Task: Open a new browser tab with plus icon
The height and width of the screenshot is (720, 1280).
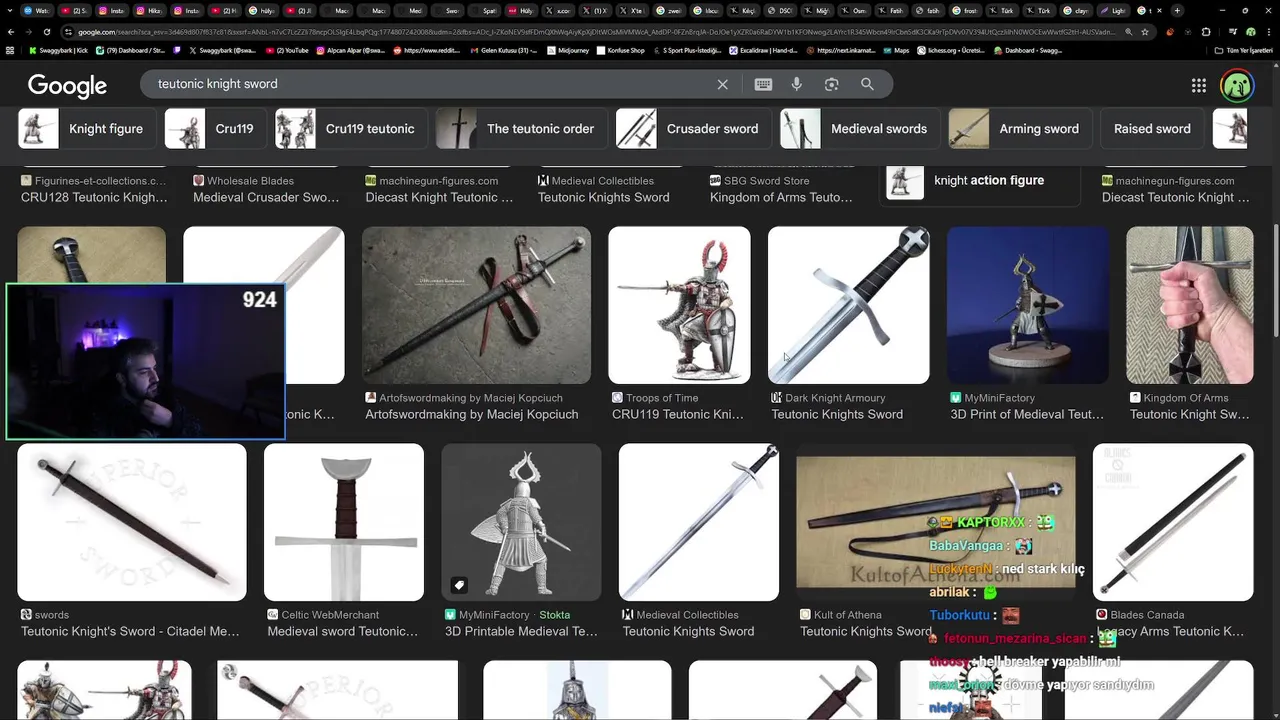Action: pos(1177,11)
